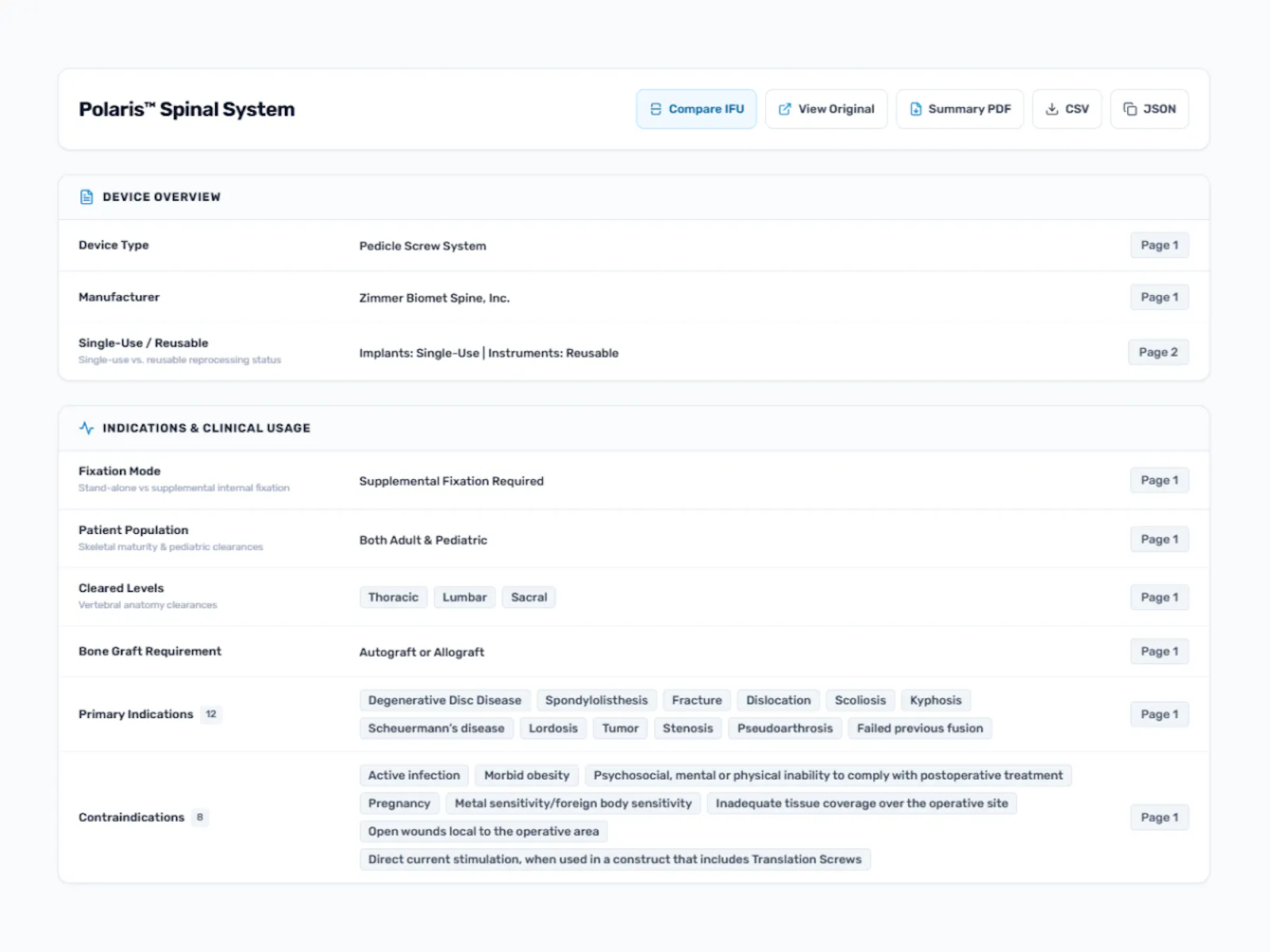Click the Morbid obesity contraindication tag
This screenshot has width=1270, height=952.
click(x=527, y=775)
